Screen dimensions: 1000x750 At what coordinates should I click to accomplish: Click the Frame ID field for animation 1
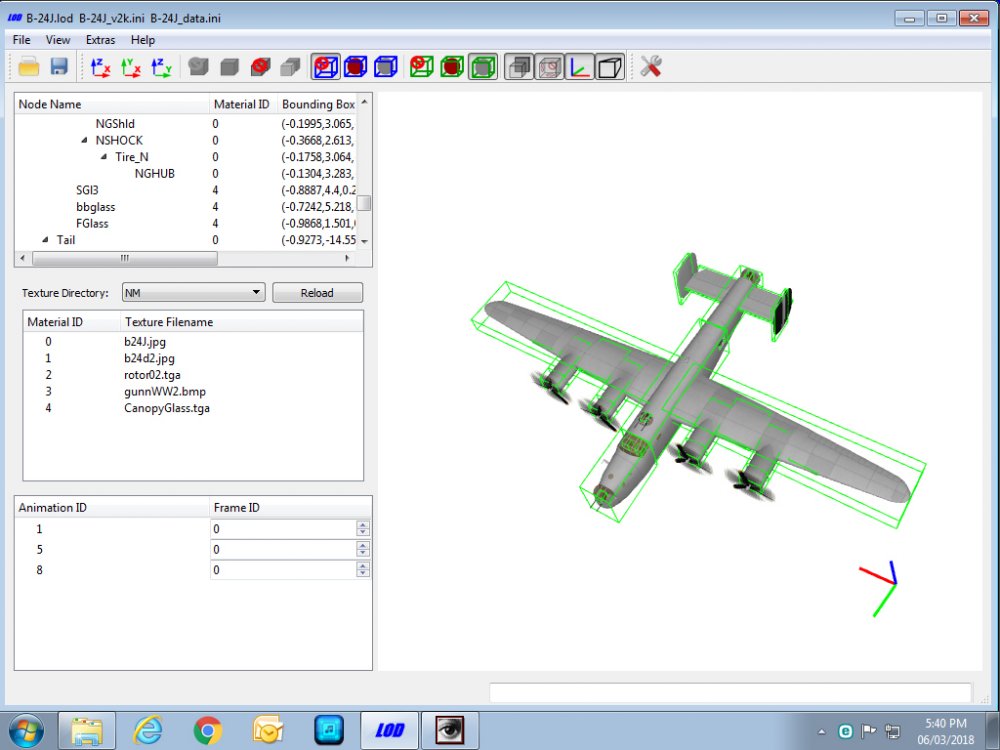coord(284,529)
